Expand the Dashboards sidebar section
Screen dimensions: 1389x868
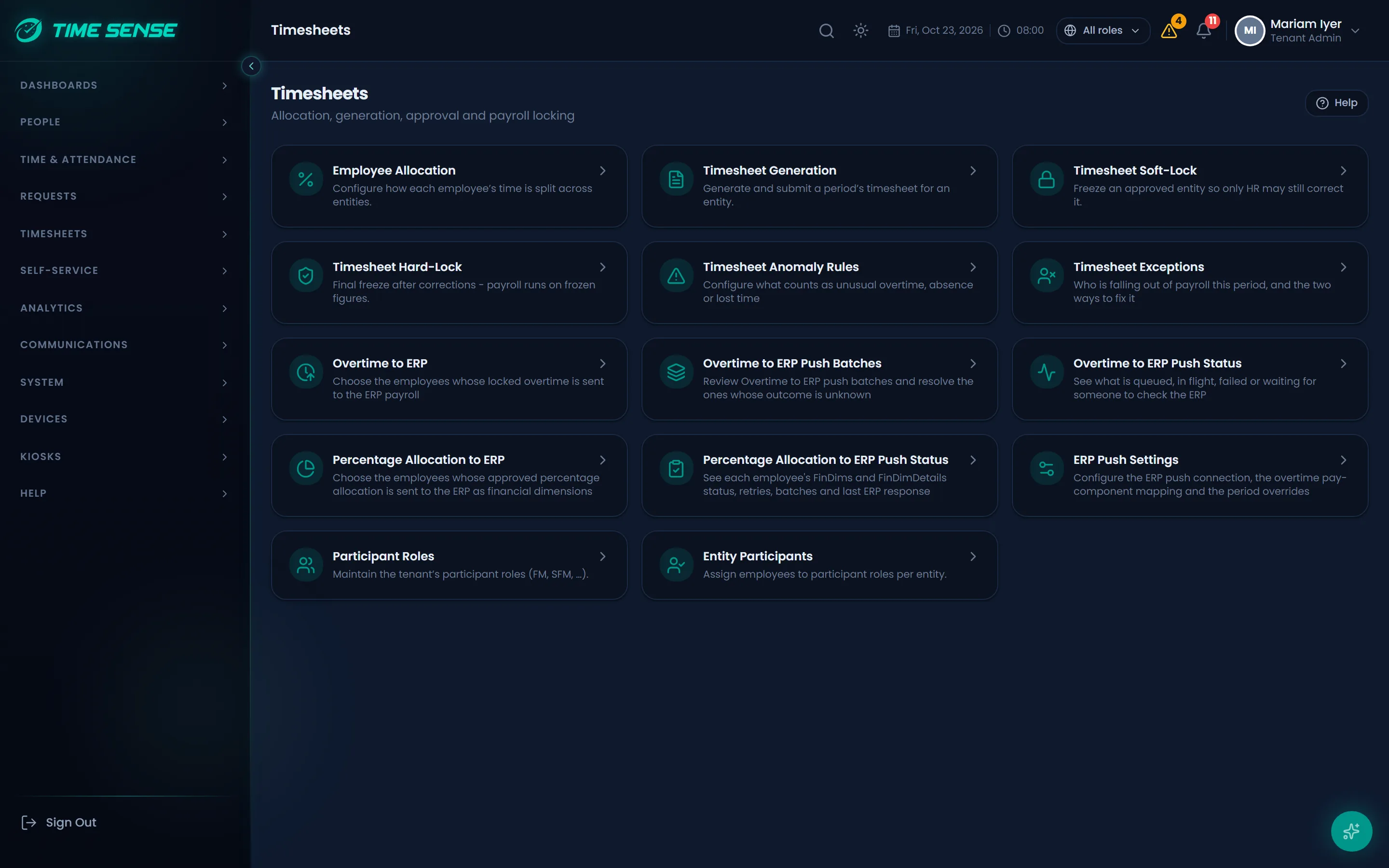click(x=124, y=85)
